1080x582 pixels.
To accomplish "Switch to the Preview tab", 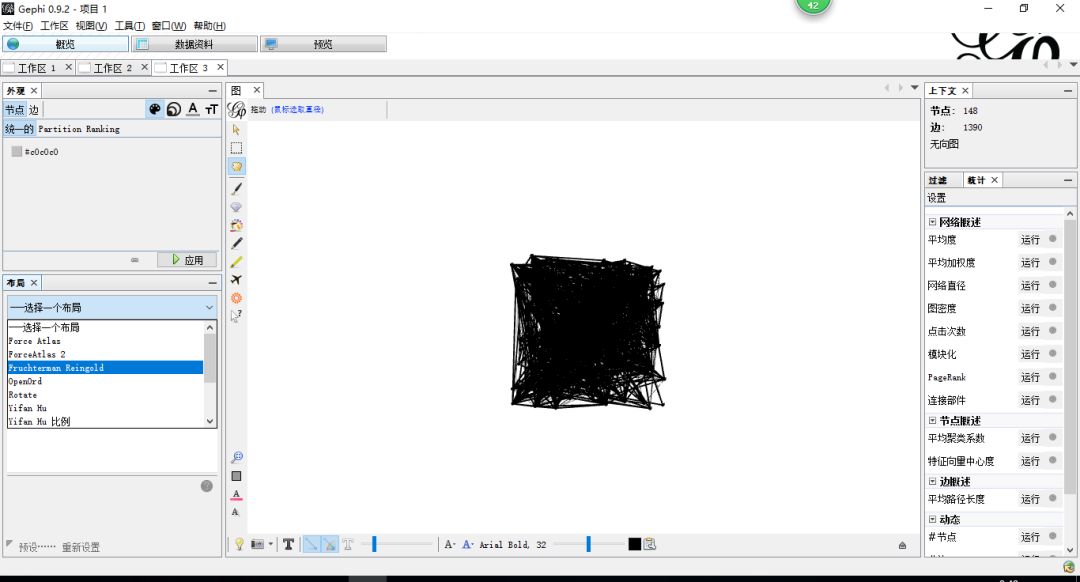I will tap(323, 44).
